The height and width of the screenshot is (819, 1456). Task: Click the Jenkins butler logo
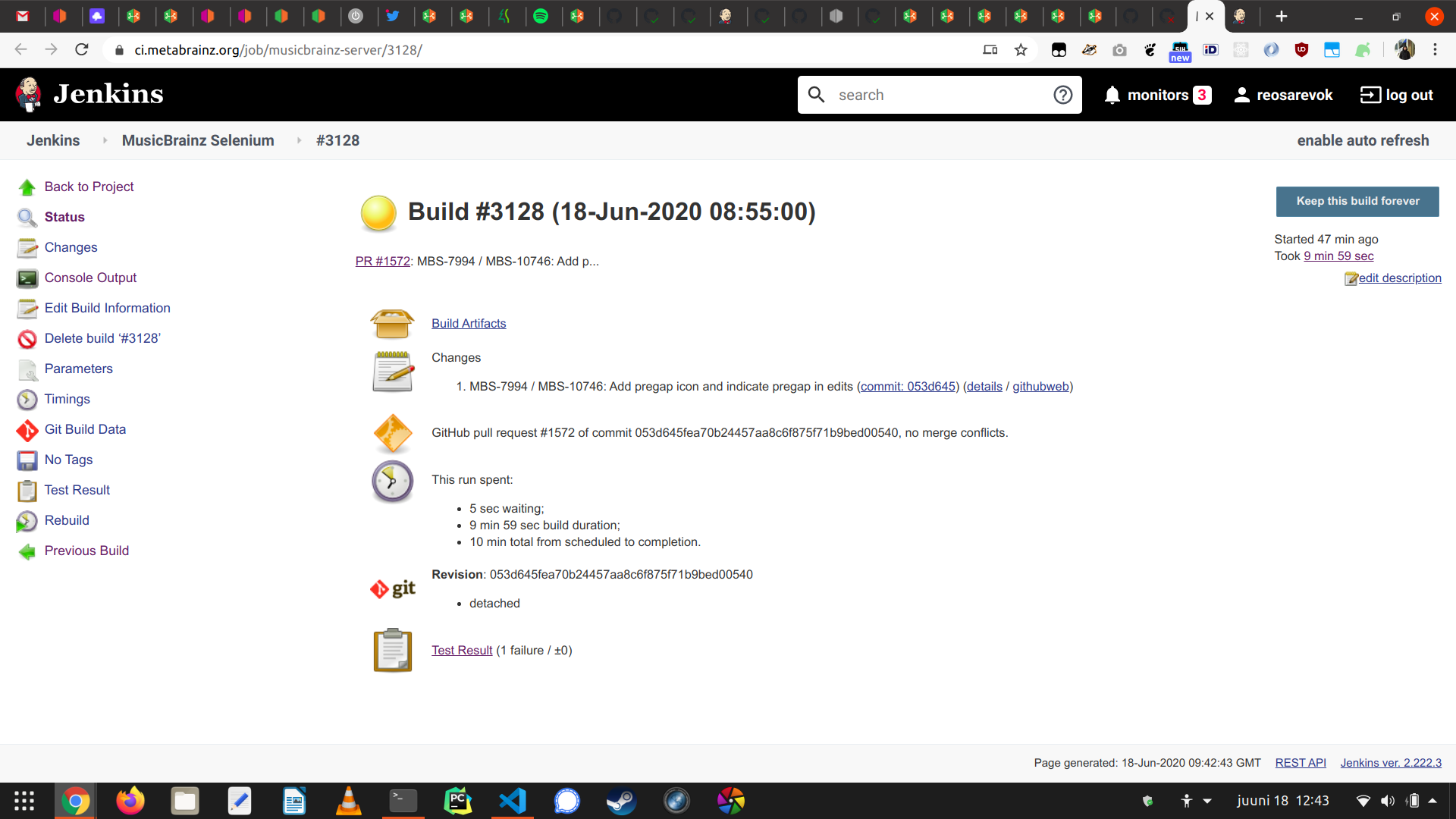29,94
